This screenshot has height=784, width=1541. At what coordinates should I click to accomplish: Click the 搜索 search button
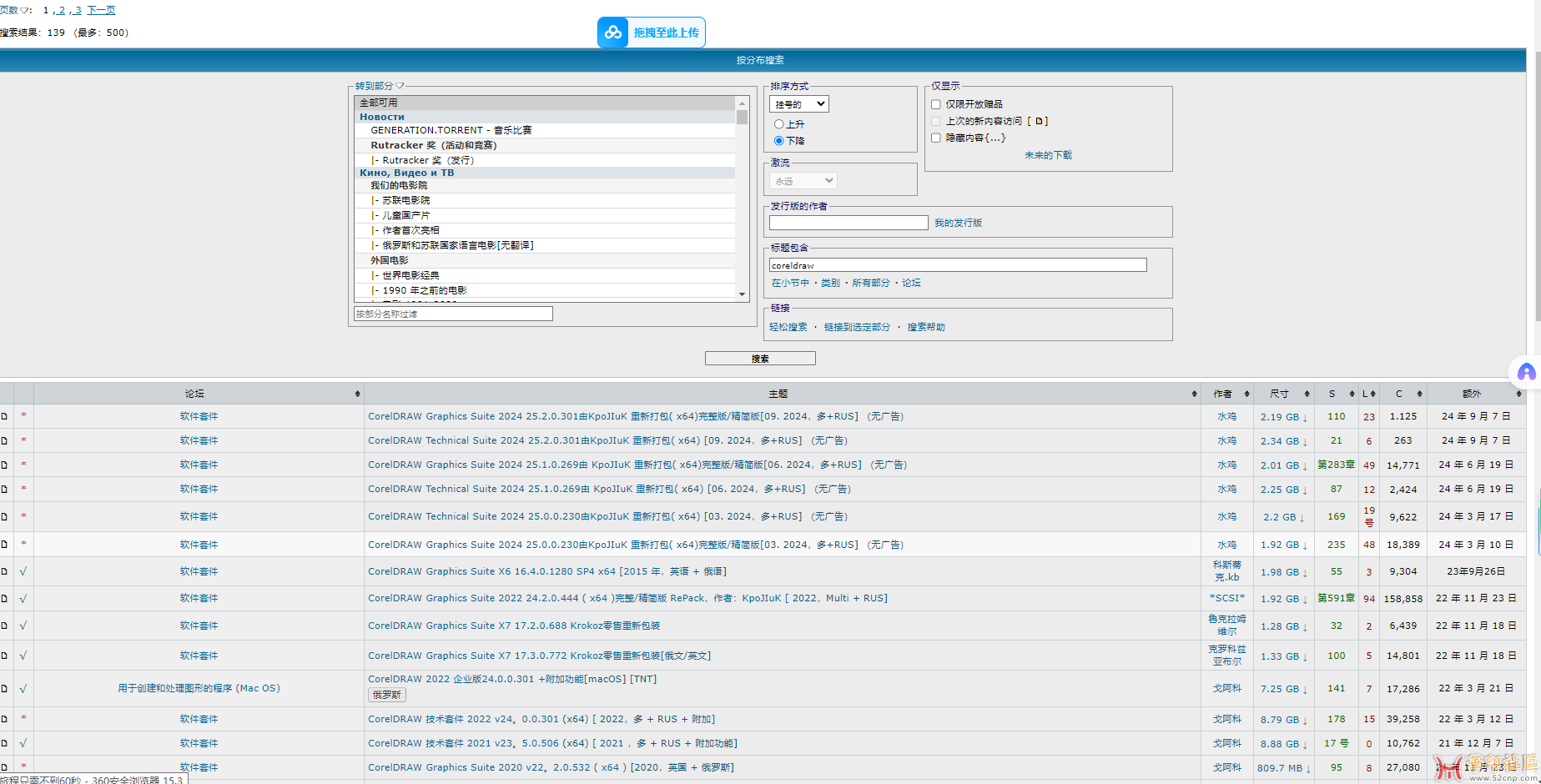click(x=760, y=359)
